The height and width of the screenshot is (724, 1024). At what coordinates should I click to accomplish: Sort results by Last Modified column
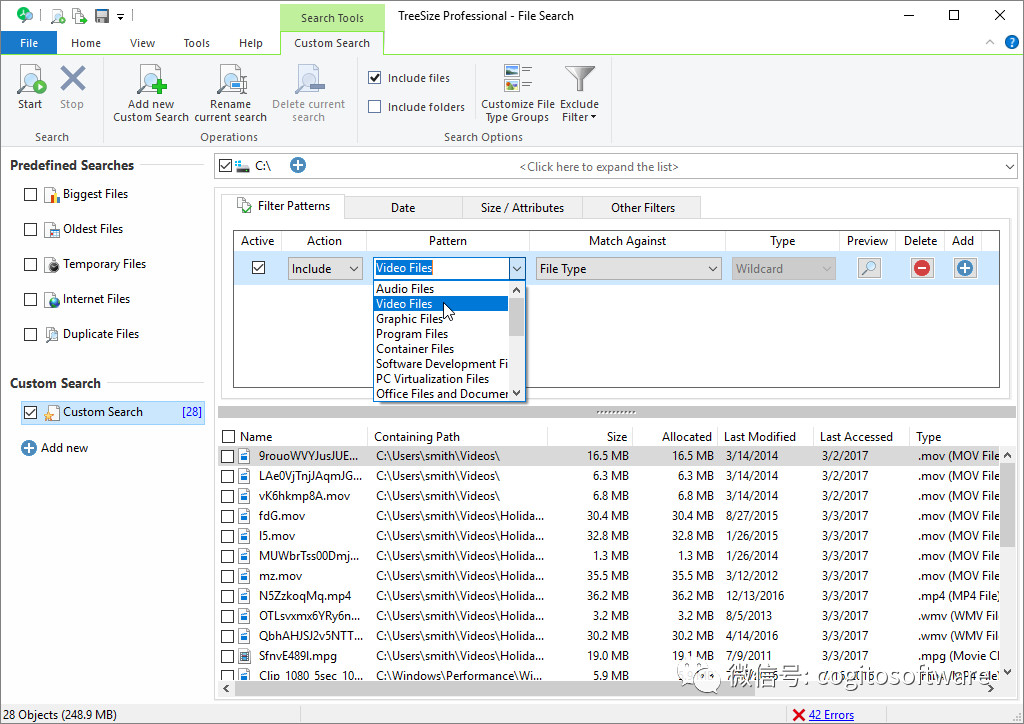coord(765,437)
